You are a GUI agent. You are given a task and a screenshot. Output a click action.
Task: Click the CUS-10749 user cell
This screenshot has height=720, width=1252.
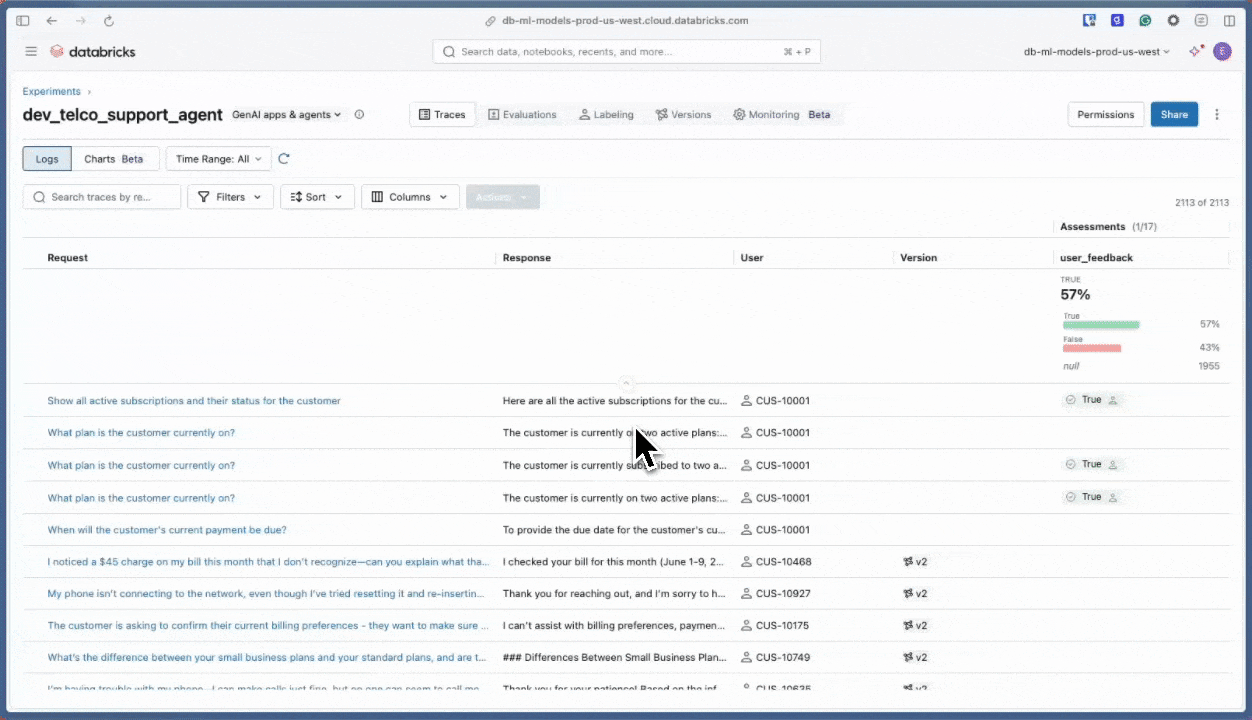(x=775, y=658)
